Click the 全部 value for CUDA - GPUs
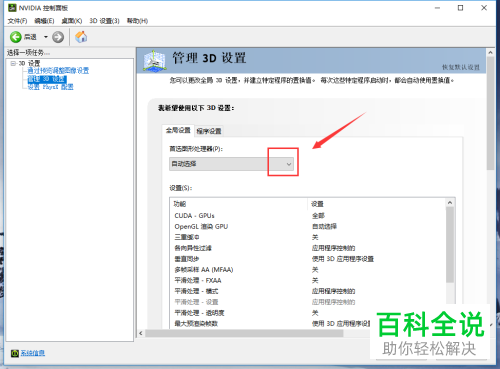 click(x=318, y=216)
